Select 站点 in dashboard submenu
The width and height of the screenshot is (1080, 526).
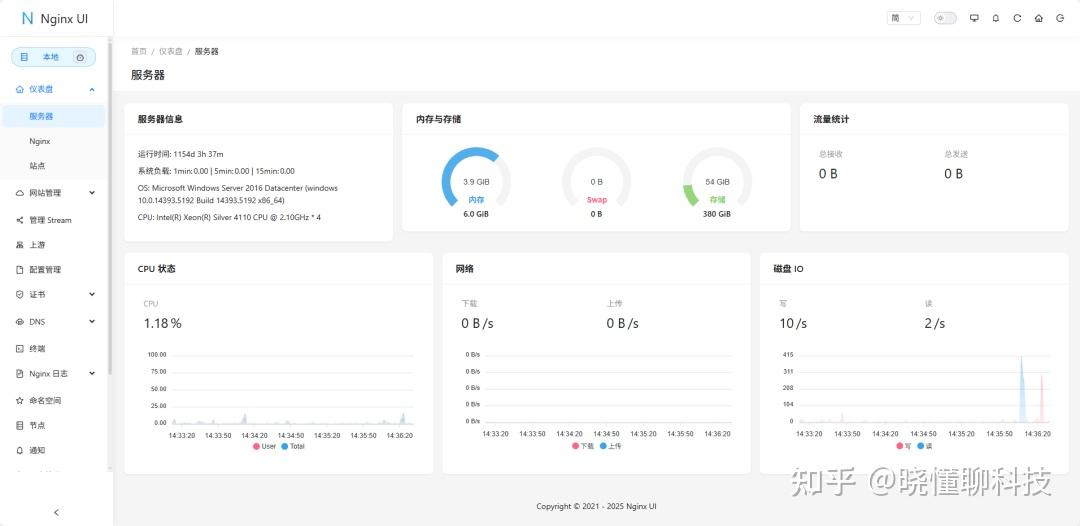point(54,166)
